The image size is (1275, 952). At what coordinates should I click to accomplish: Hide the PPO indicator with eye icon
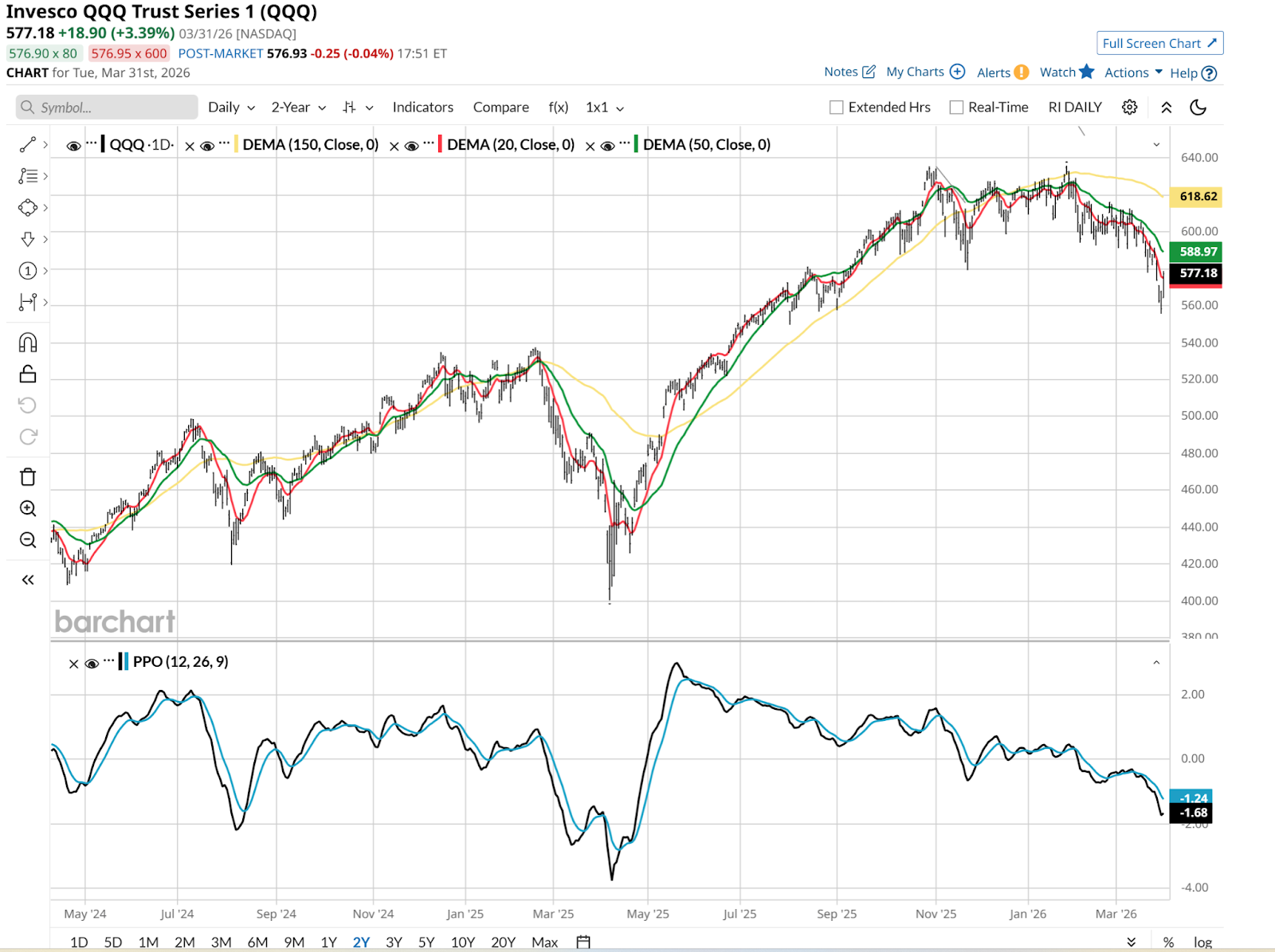(92, 663)
